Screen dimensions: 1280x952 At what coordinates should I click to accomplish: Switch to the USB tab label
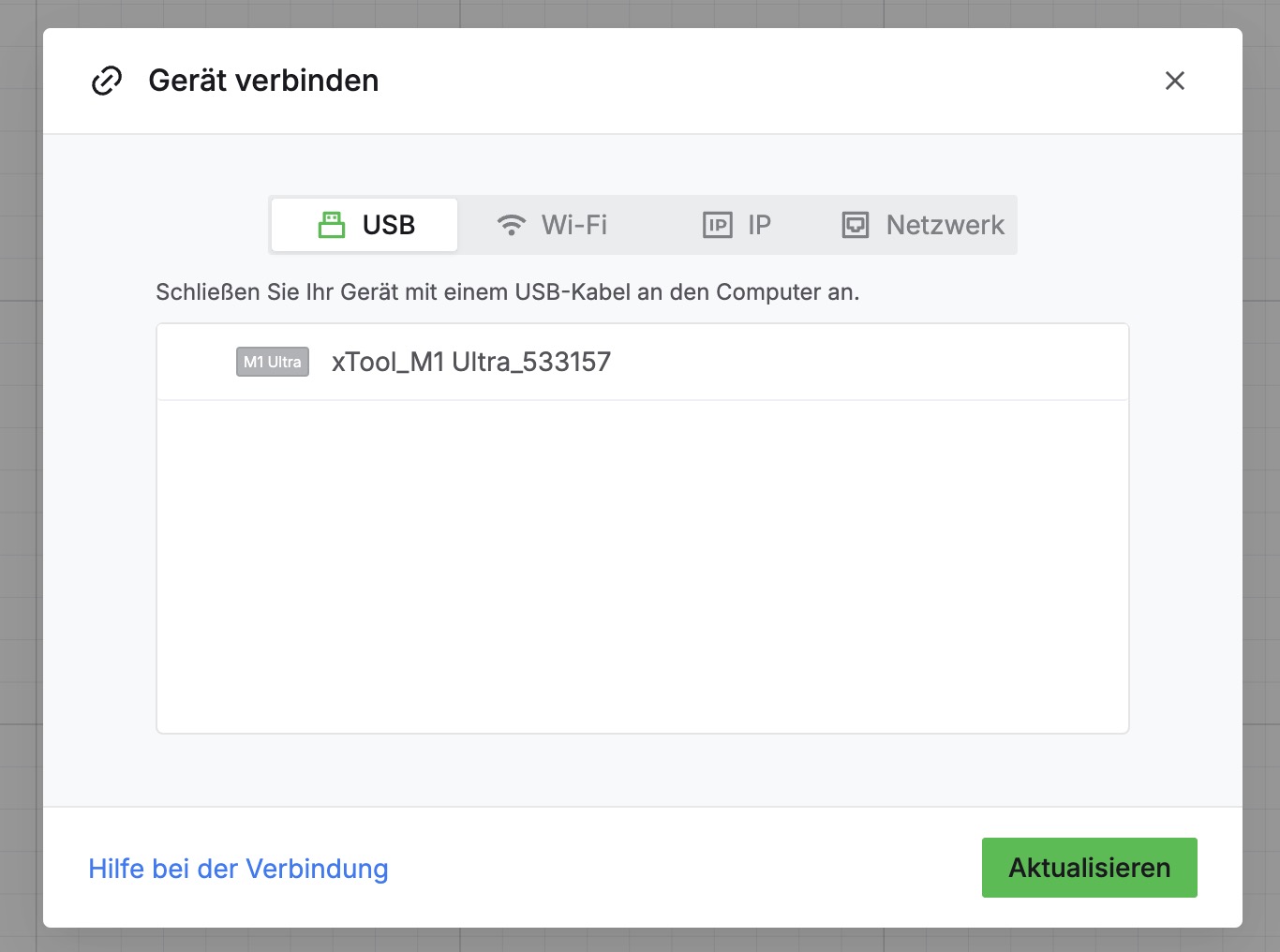click(388, 225)
